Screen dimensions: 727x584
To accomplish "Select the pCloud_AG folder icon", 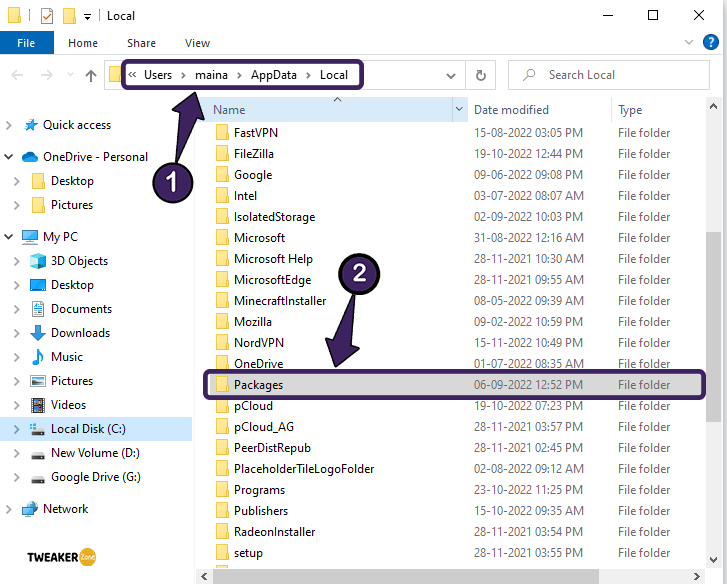I will point(222,427).
